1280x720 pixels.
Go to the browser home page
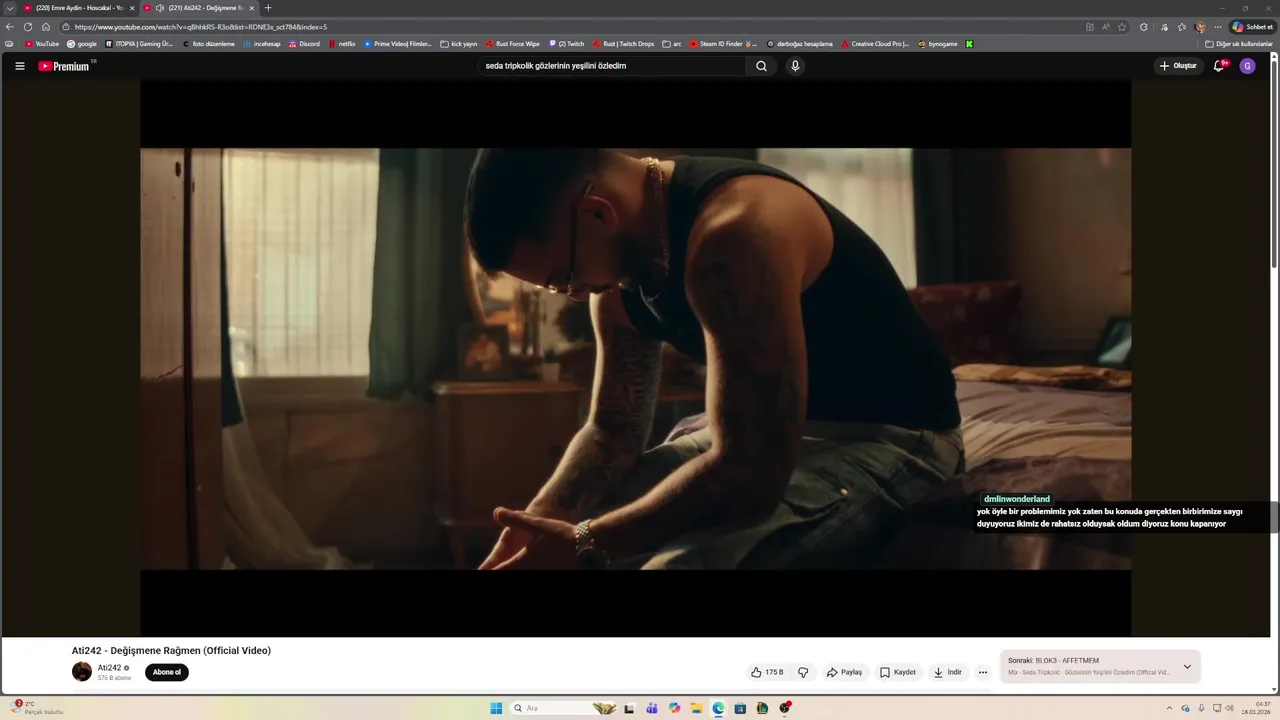tap(45, 27)
